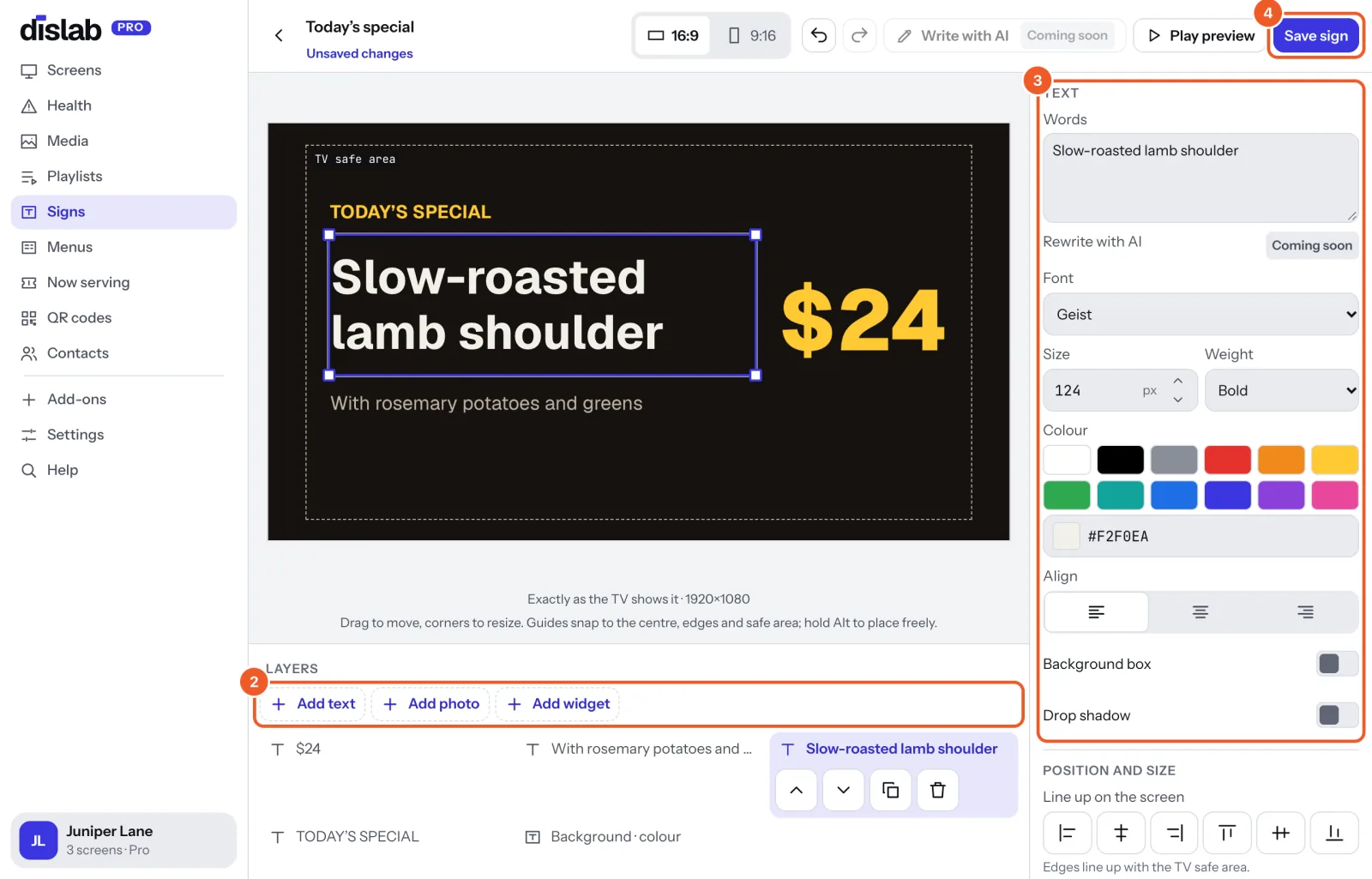Centre vertically on the screen
Viewport: 1372px width, 879px height.
[x=1281, y=833]
